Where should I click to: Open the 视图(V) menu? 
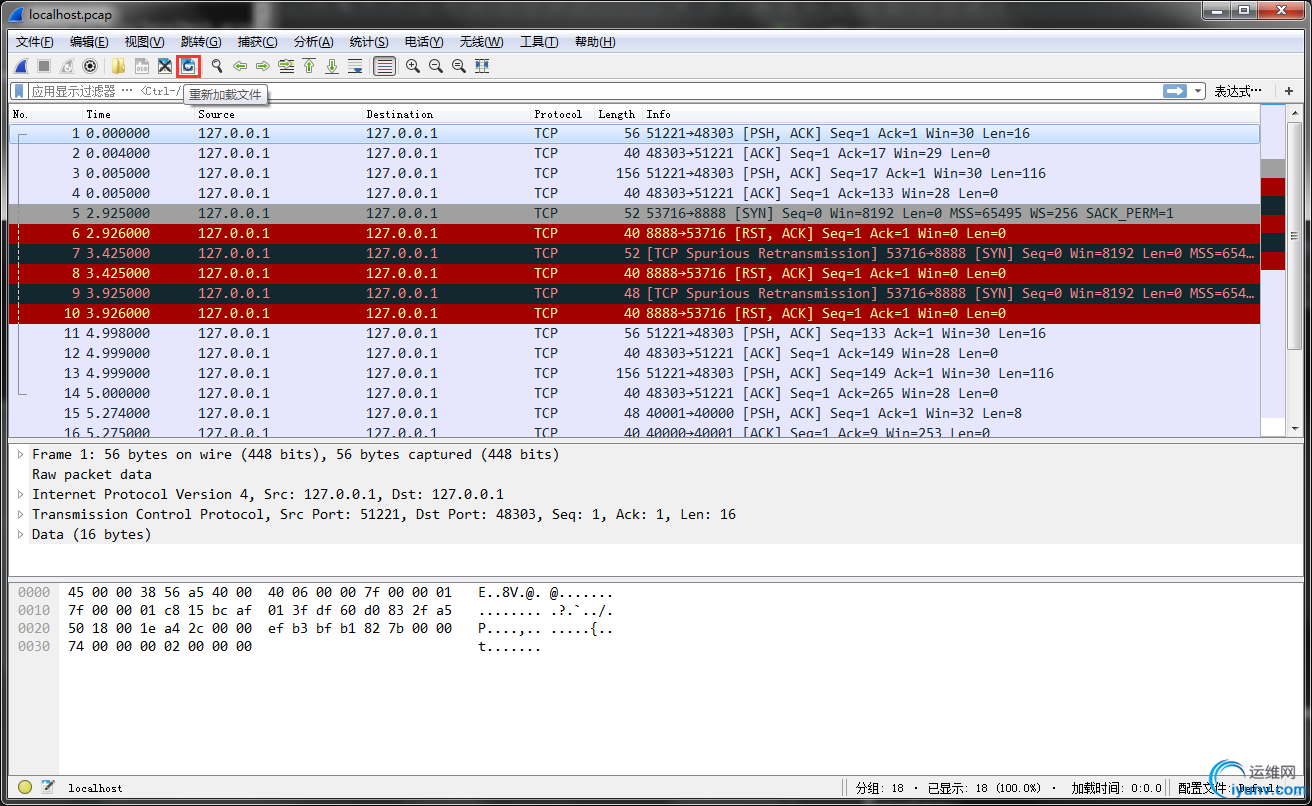(144, 42)
